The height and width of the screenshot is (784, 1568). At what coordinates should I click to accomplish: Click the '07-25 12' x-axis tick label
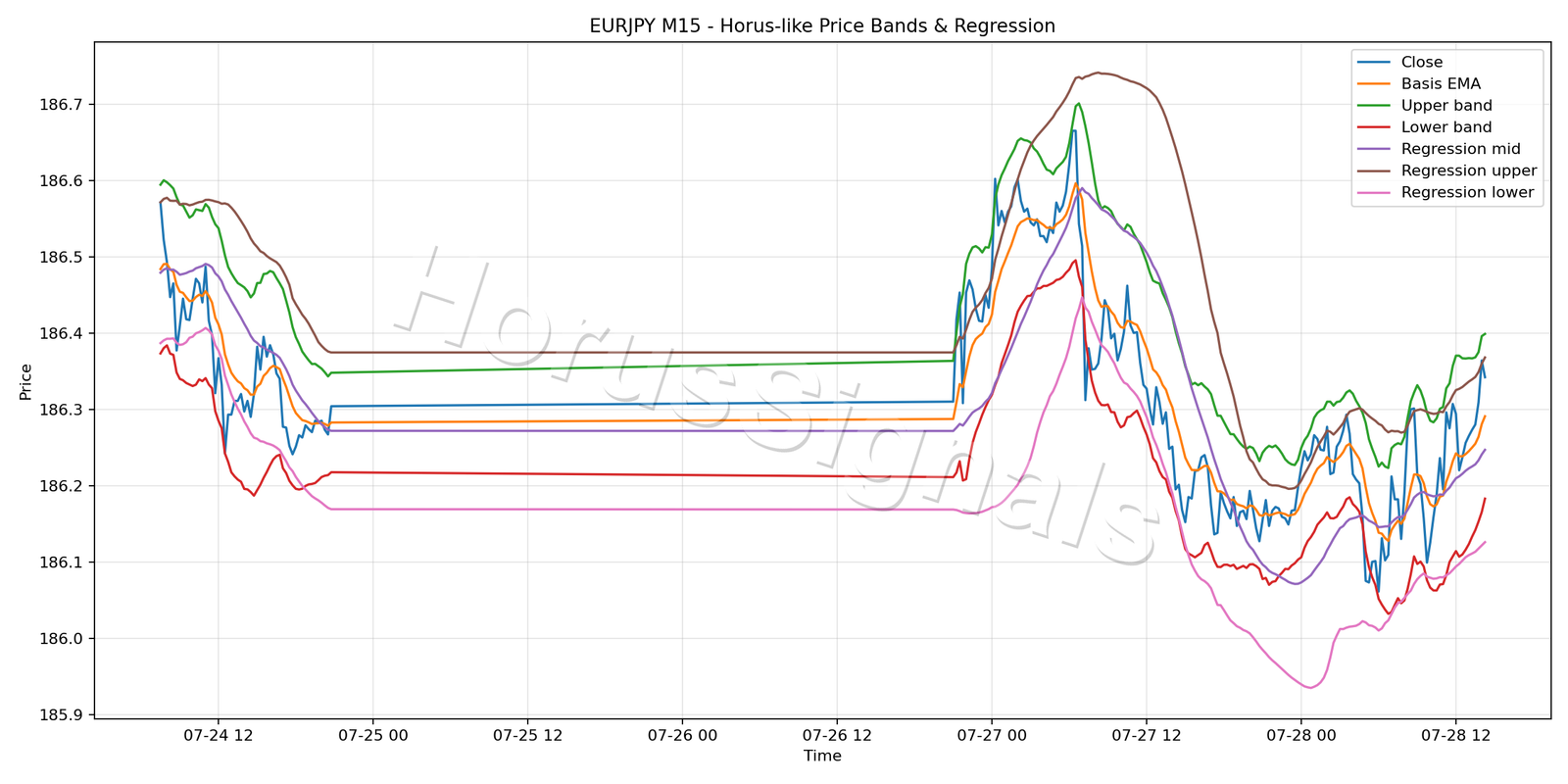(527, 735)
